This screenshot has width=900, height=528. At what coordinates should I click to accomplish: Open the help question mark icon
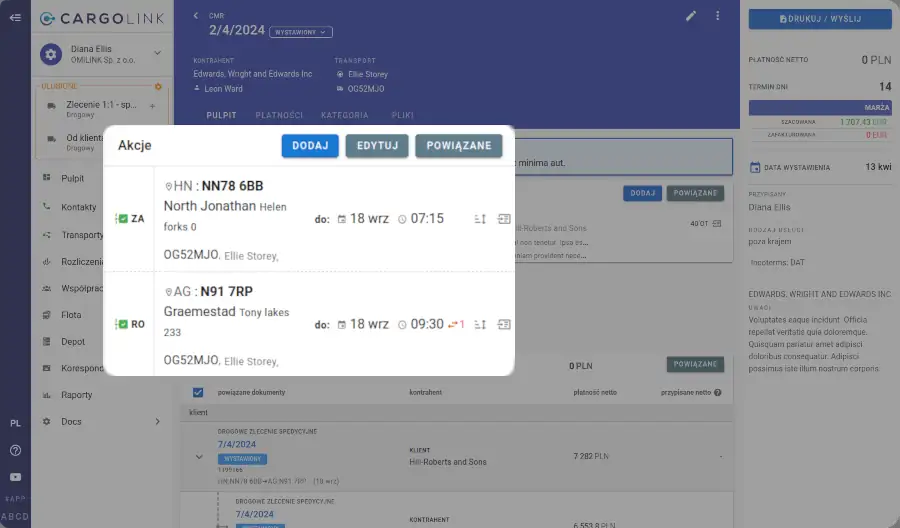tap(15, 450)
